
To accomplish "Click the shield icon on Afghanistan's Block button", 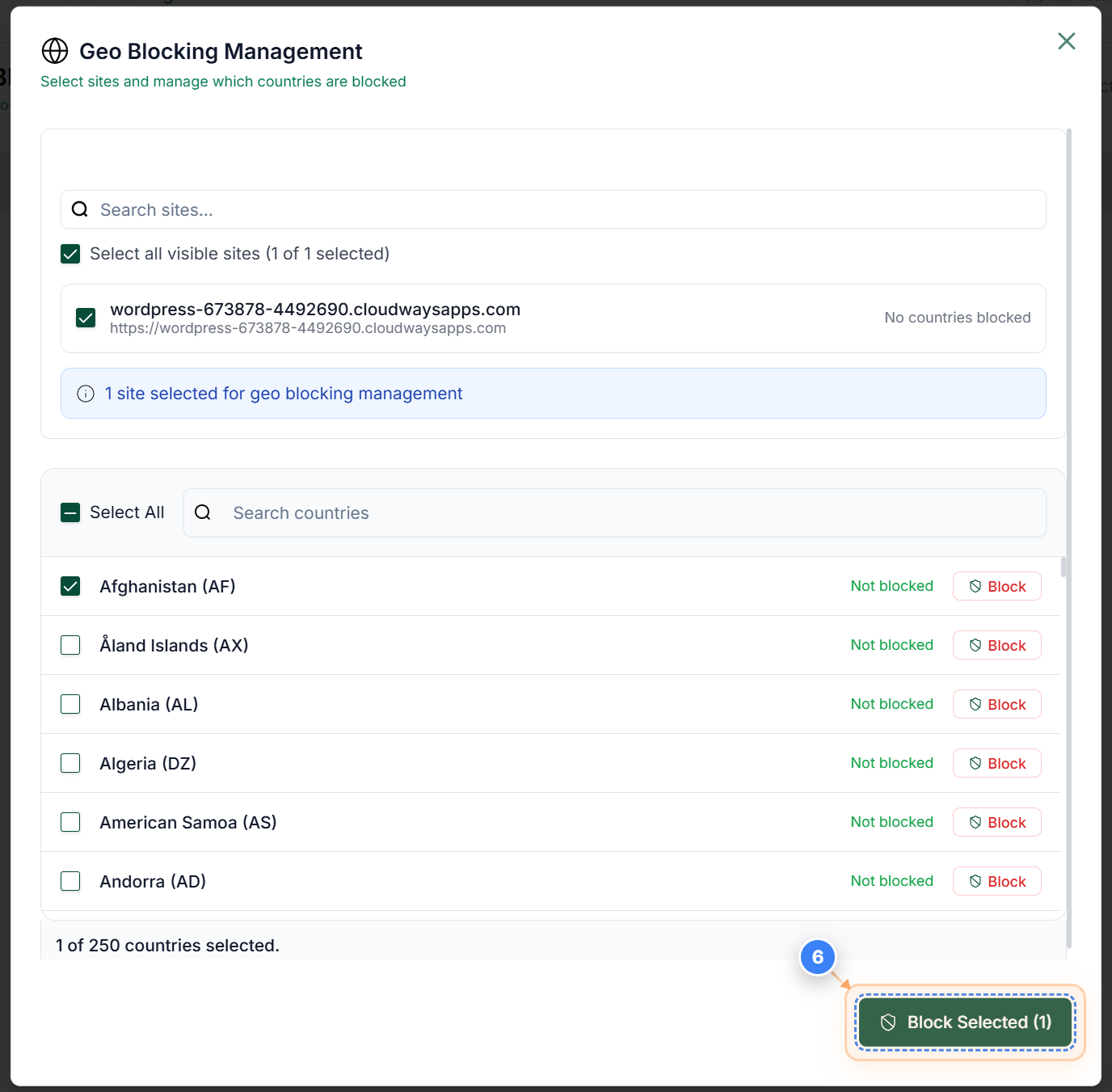I will pos(975,585).
